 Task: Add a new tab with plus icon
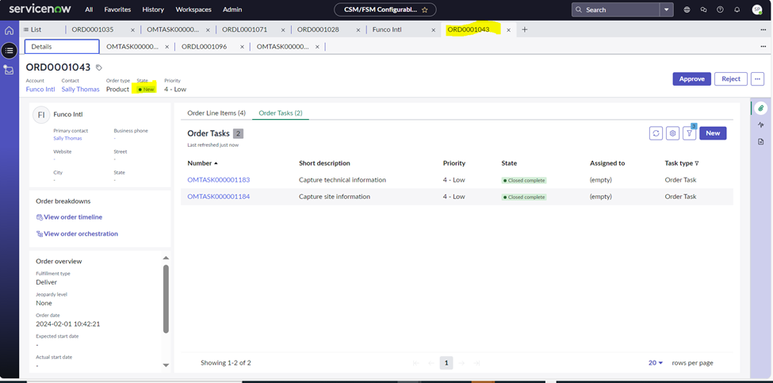[x=525, y=30]
